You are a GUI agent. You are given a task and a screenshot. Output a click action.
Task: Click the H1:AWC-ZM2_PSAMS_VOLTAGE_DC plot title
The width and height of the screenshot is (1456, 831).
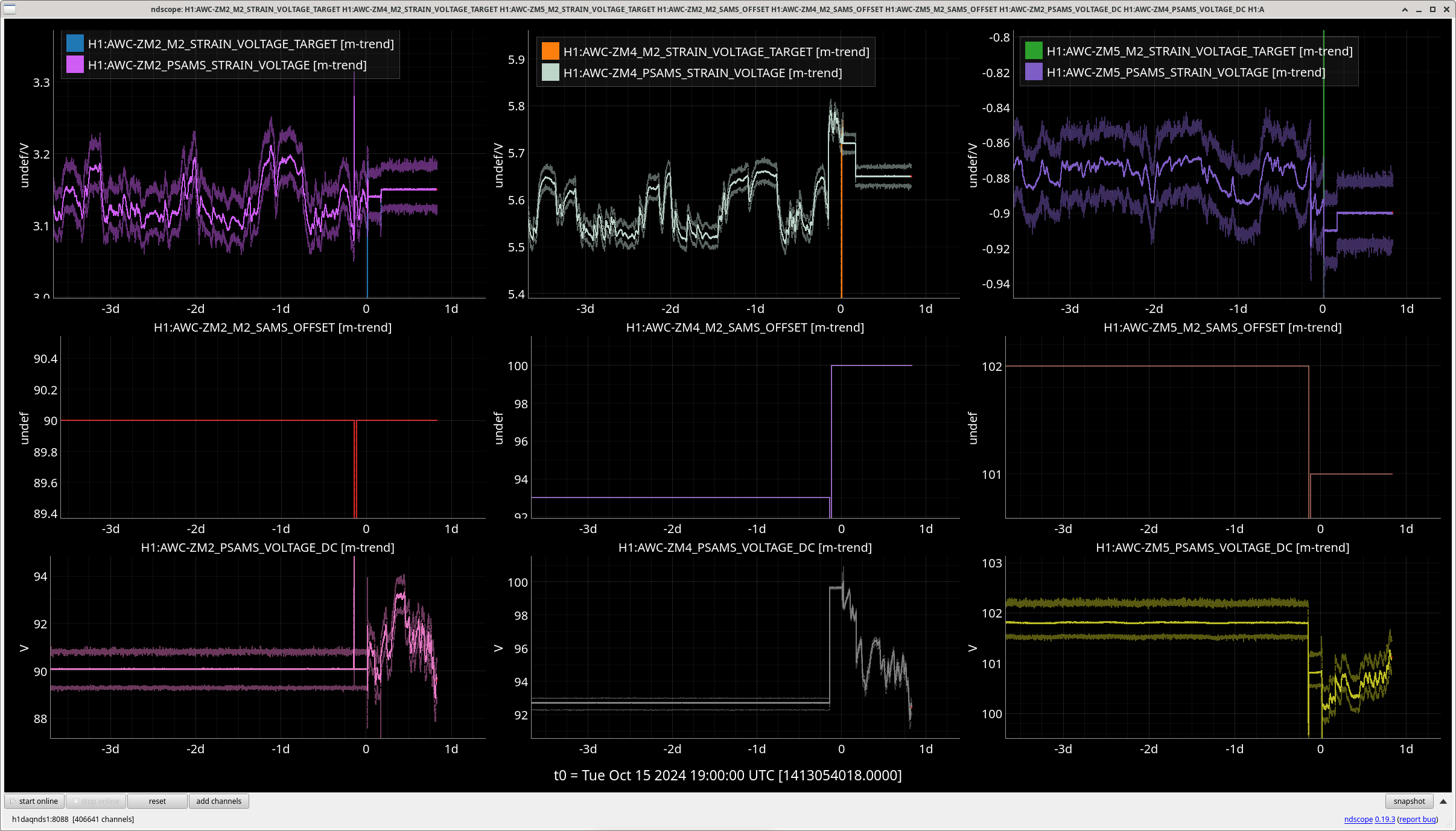pos(268,548)
